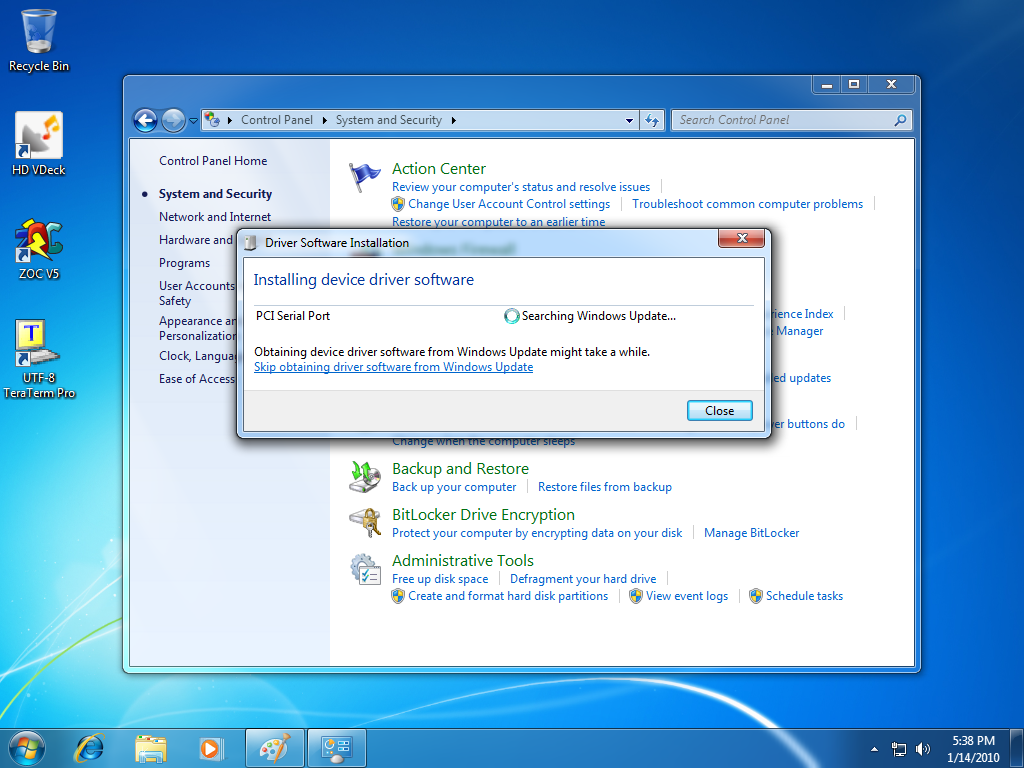This screenshot has width=1024, height=768.
Task: Open Control Panel Home
Action: (213, 161)
